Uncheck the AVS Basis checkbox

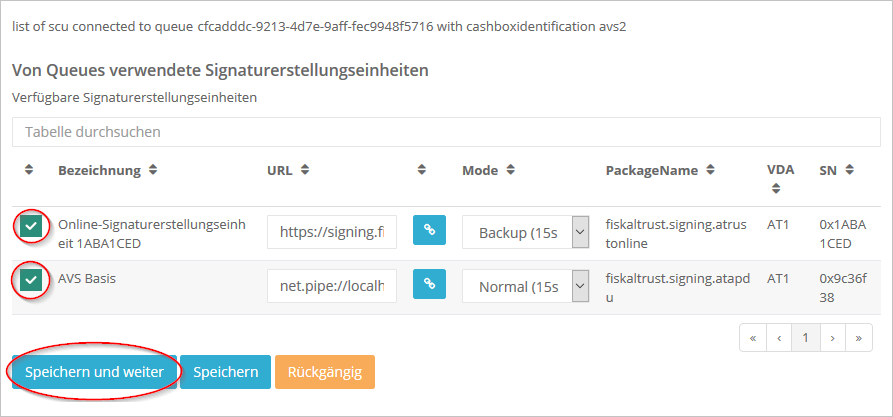[31, 281]
